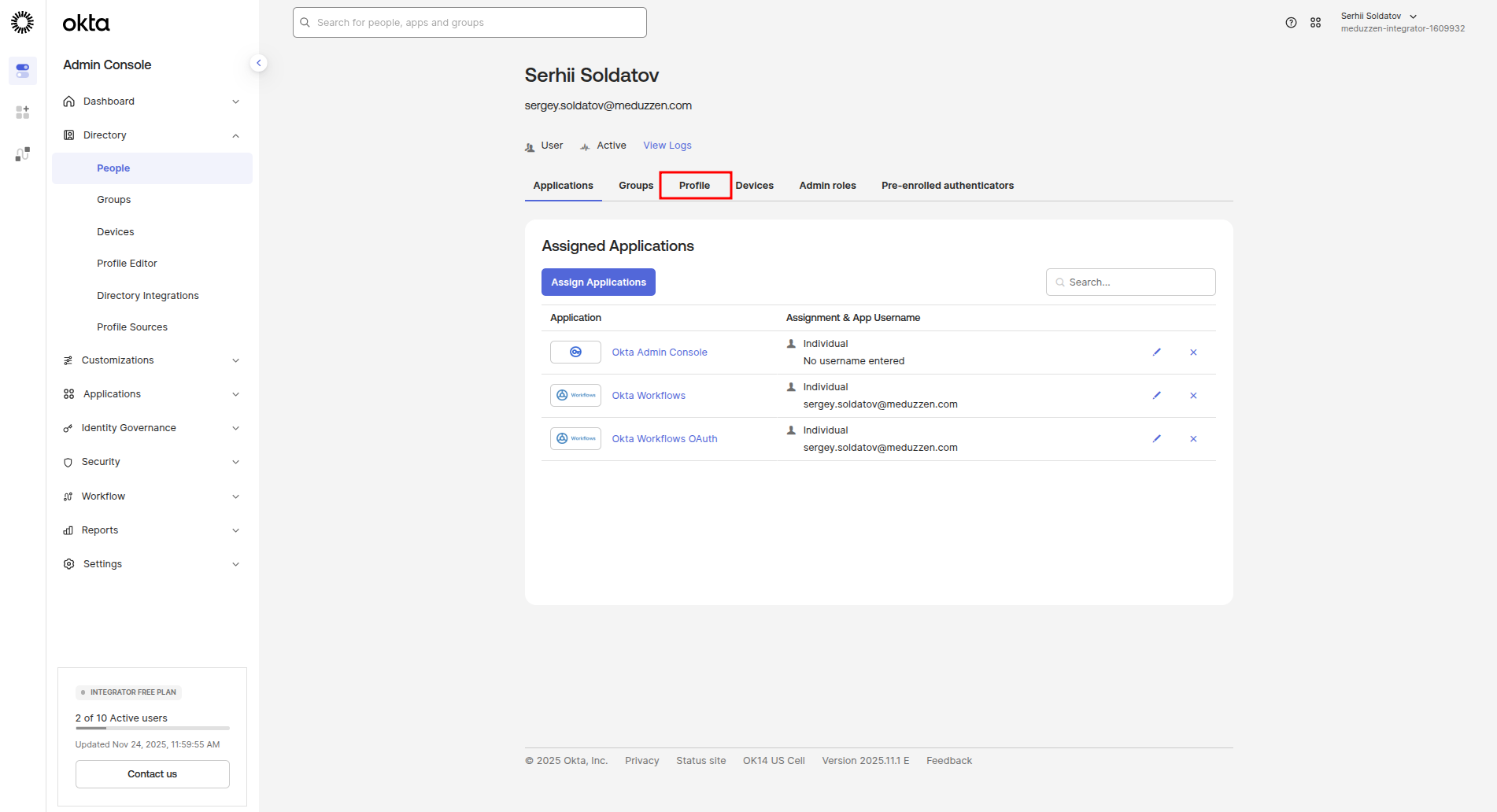The width and height of the screenshot is (1497, 812).
Task: Focus the people, apps and groups search box
Action: coord(470,23)
